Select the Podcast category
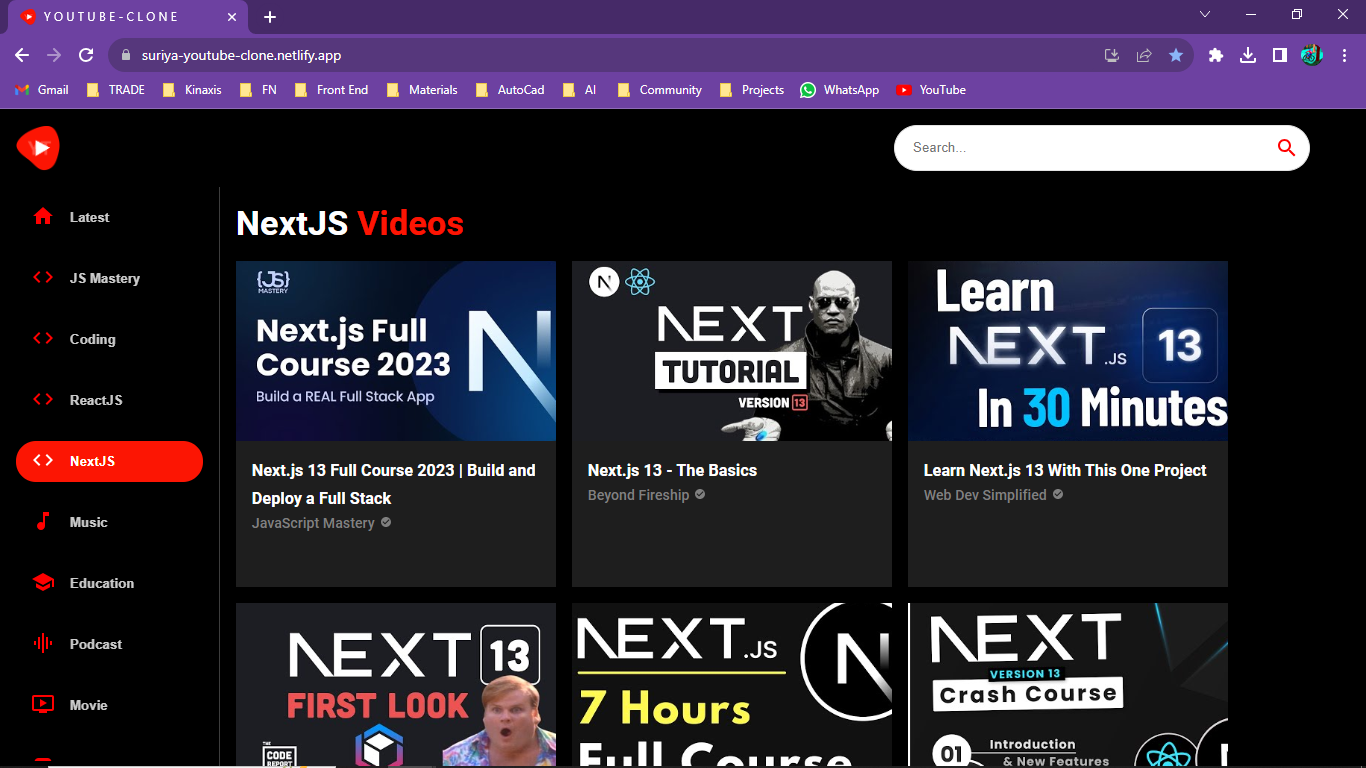This screenshot has height=768, width=1366. [109, 644]
